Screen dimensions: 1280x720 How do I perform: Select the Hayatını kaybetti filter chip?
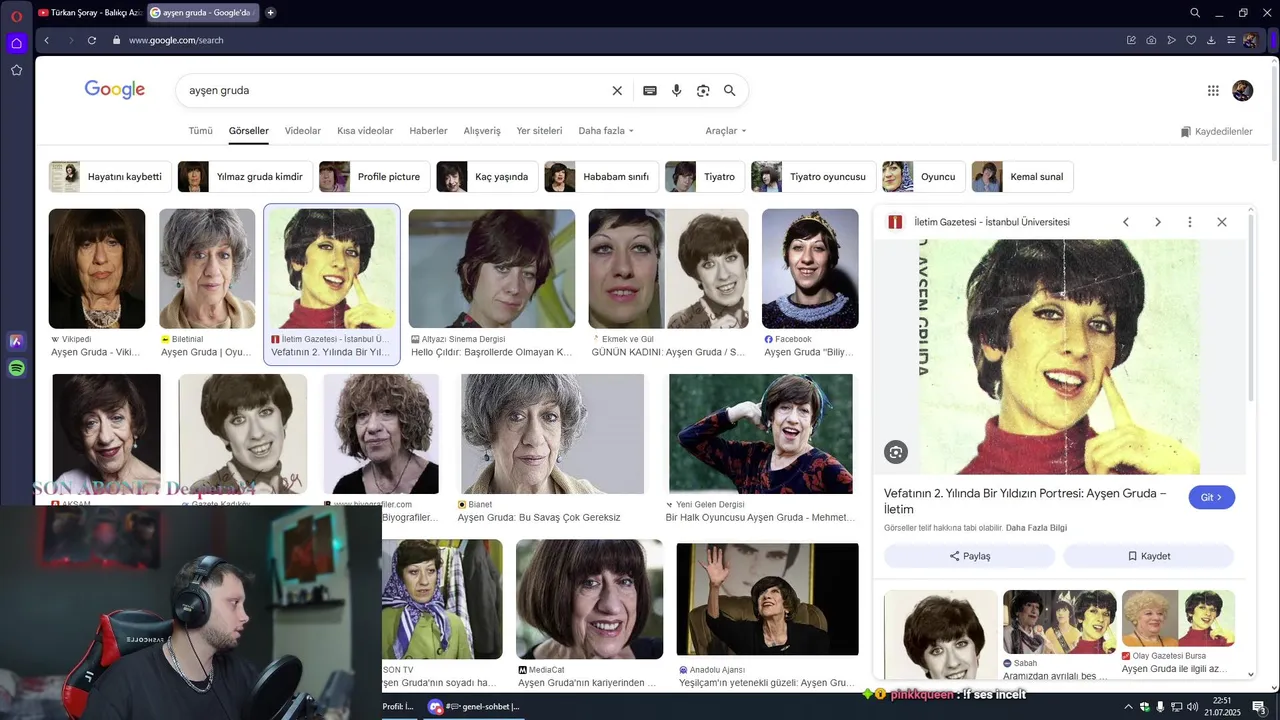(110, 177)
